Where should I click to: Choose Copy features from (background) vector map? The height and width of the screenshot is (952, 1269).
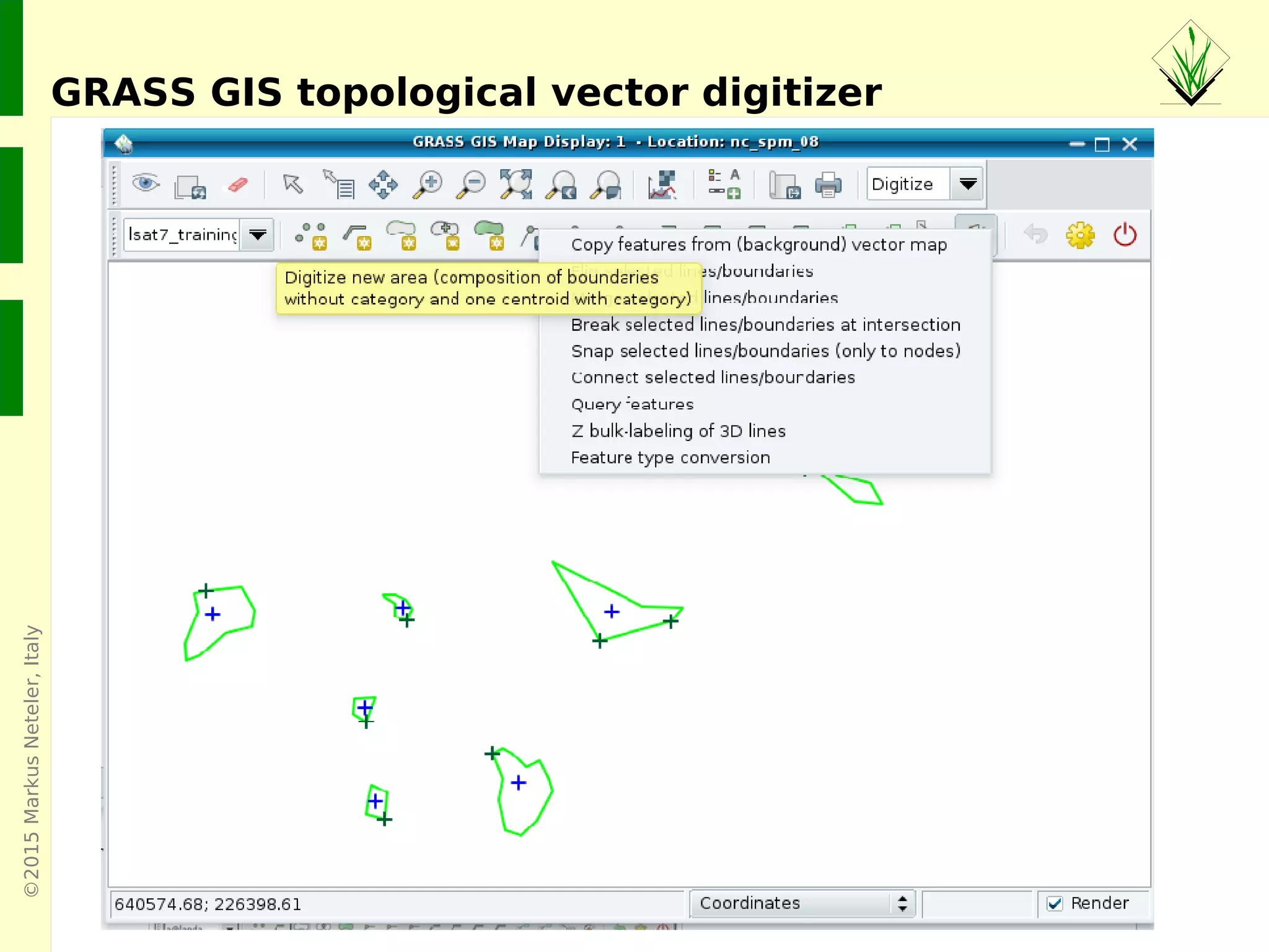tap(759, 245)
